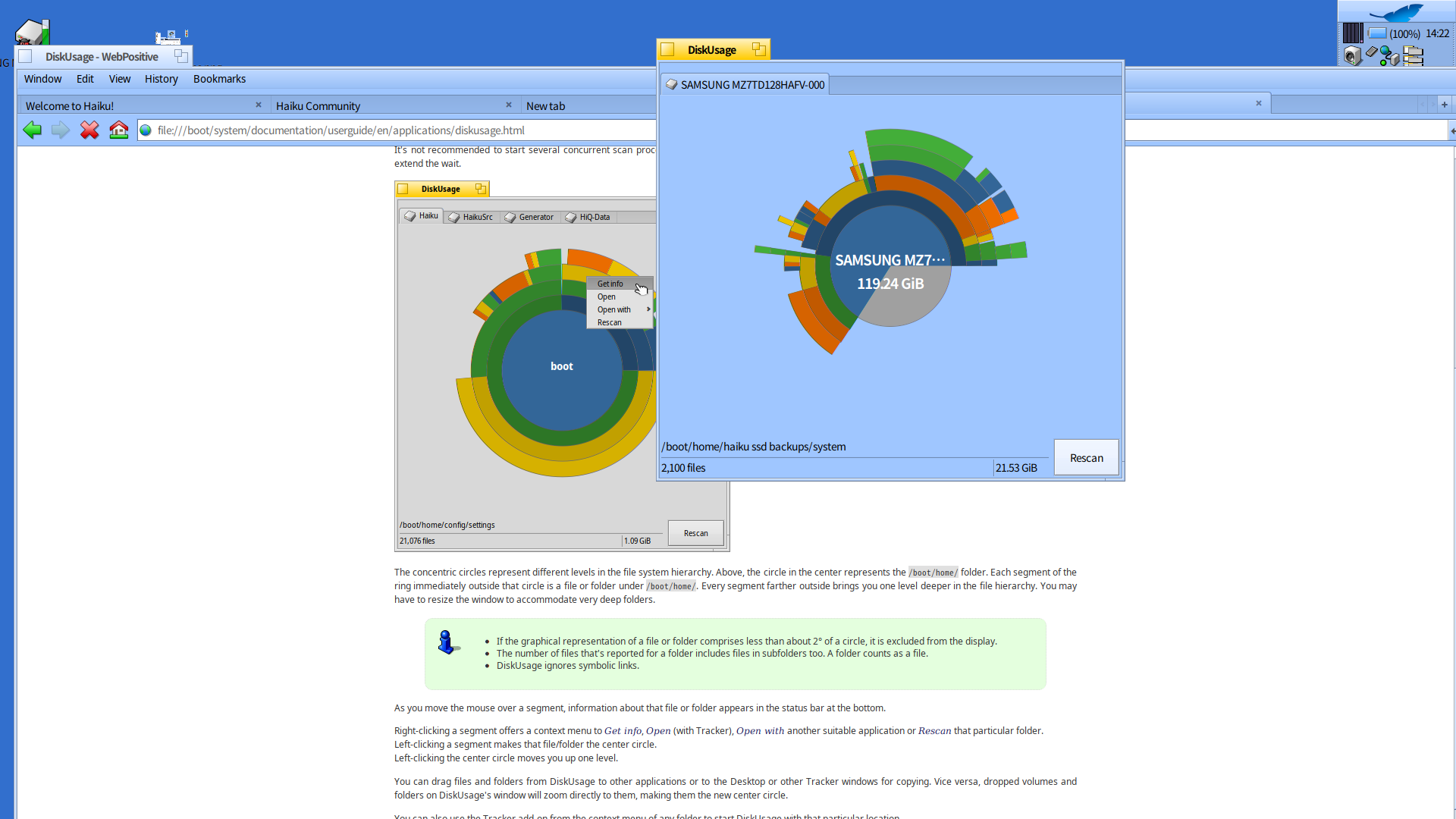The height and width of the screenshot is (819, 1456).
Task: Toggle DiskUsage window zoom button
Action: coord(758,49)
